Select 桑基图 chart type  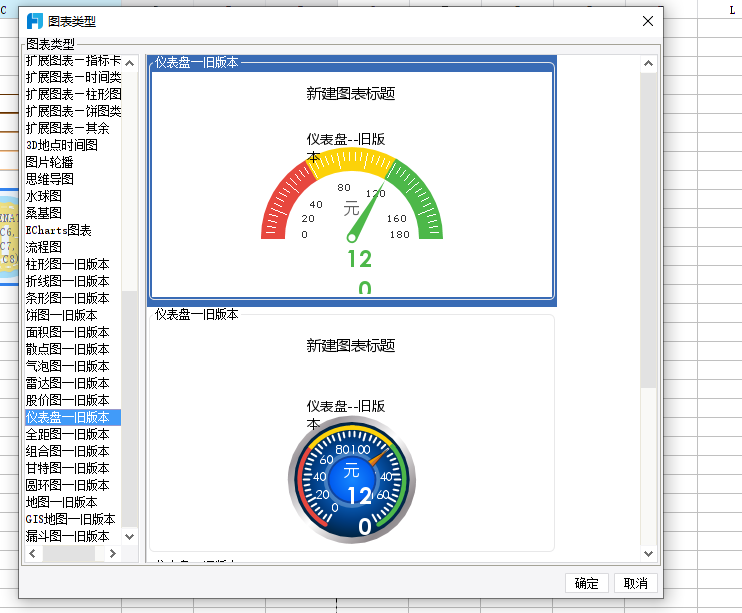[x=73, y=213]
